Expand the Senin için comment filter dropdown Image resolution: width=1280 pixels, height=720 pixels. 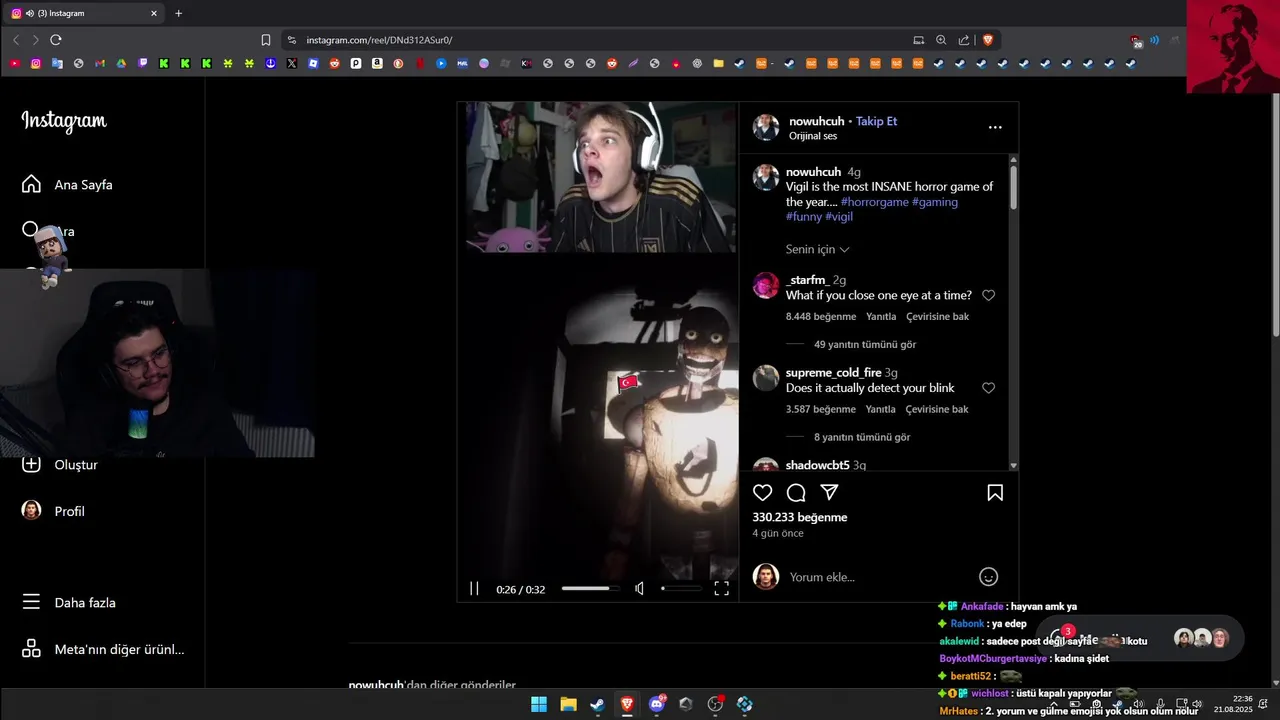(x=817, y=249)
